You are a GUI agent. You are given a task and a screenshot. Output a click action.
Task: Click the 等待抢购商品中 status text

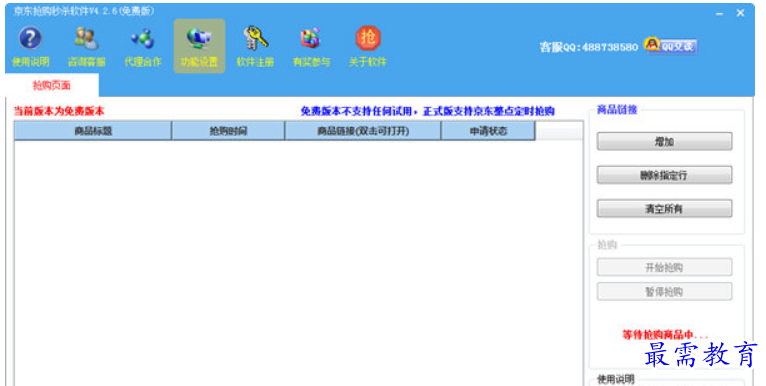[x=665, y=335]
